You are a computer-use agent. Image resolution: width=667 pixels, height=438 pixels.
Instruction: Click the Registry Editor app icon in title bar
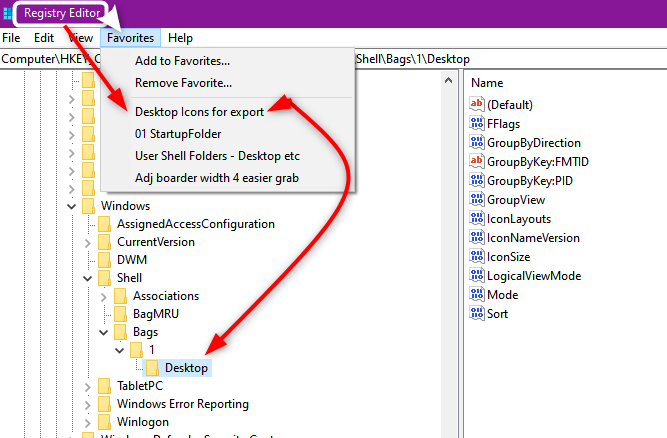coord(7,13)
